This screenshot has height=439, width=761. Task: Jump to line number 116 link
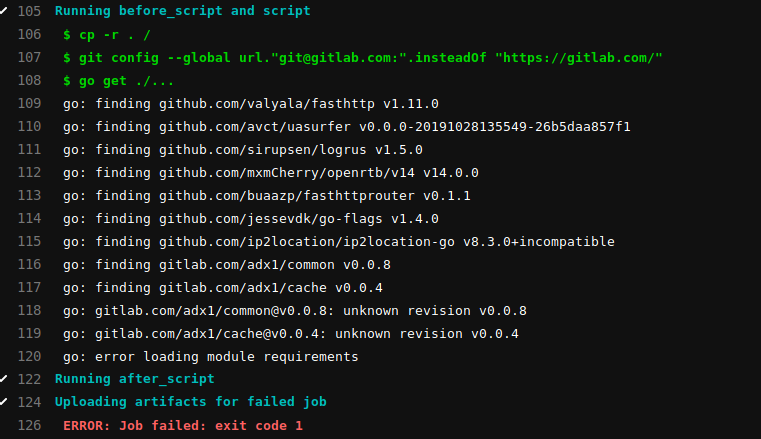[29, 264]
